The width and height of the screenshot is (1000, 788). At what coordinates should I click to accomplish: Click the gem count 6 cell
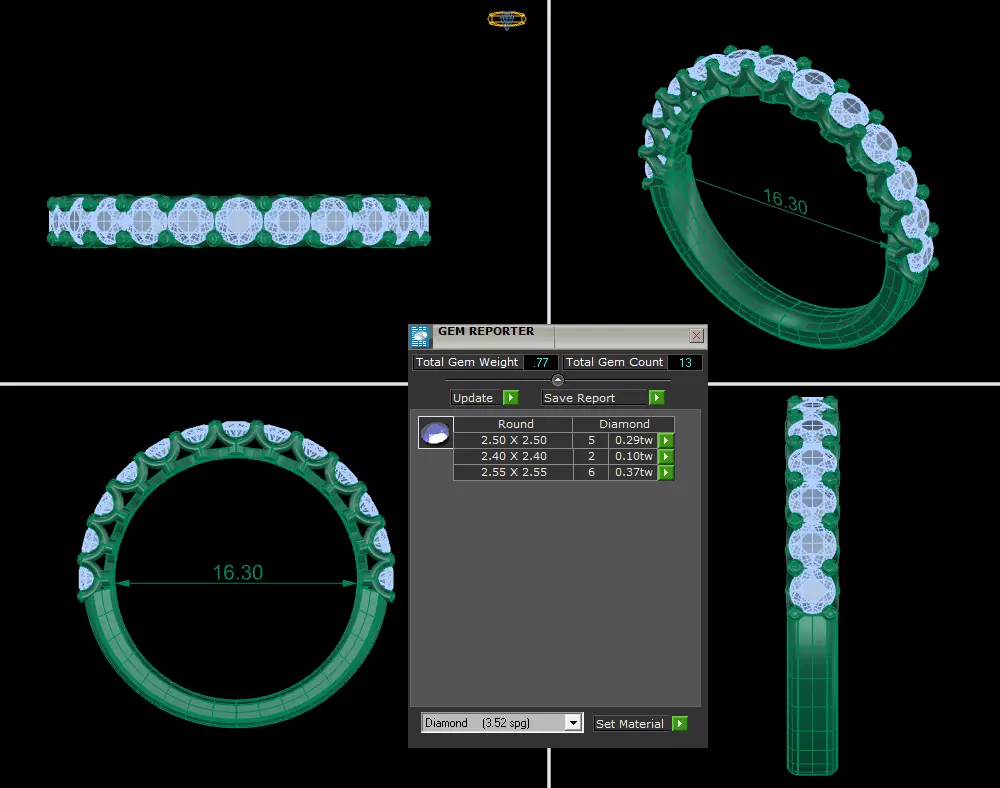[x=591, y=472]
